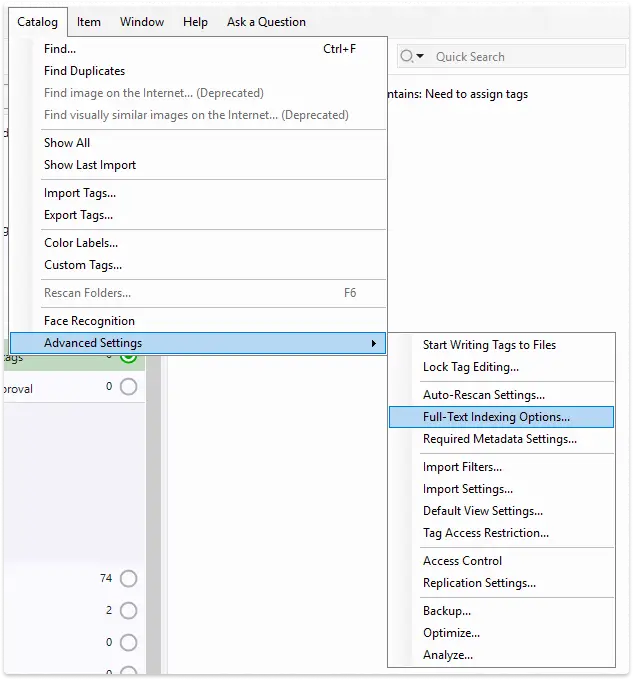
Task: Click Start Writing Tags to Files
Action: click(489, 345)
